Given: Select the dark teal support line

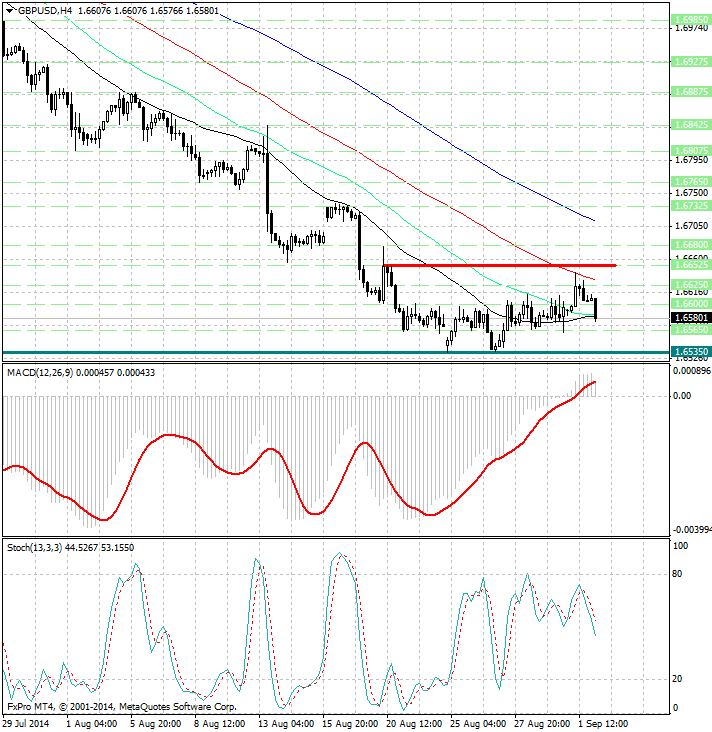Looking at the screenshot, I should coord(300,352).
